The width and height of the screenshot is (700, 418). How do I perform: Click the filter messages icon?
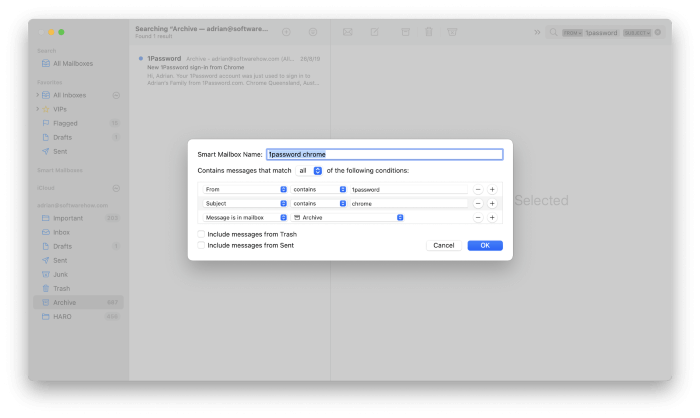(x=313, y=32)
